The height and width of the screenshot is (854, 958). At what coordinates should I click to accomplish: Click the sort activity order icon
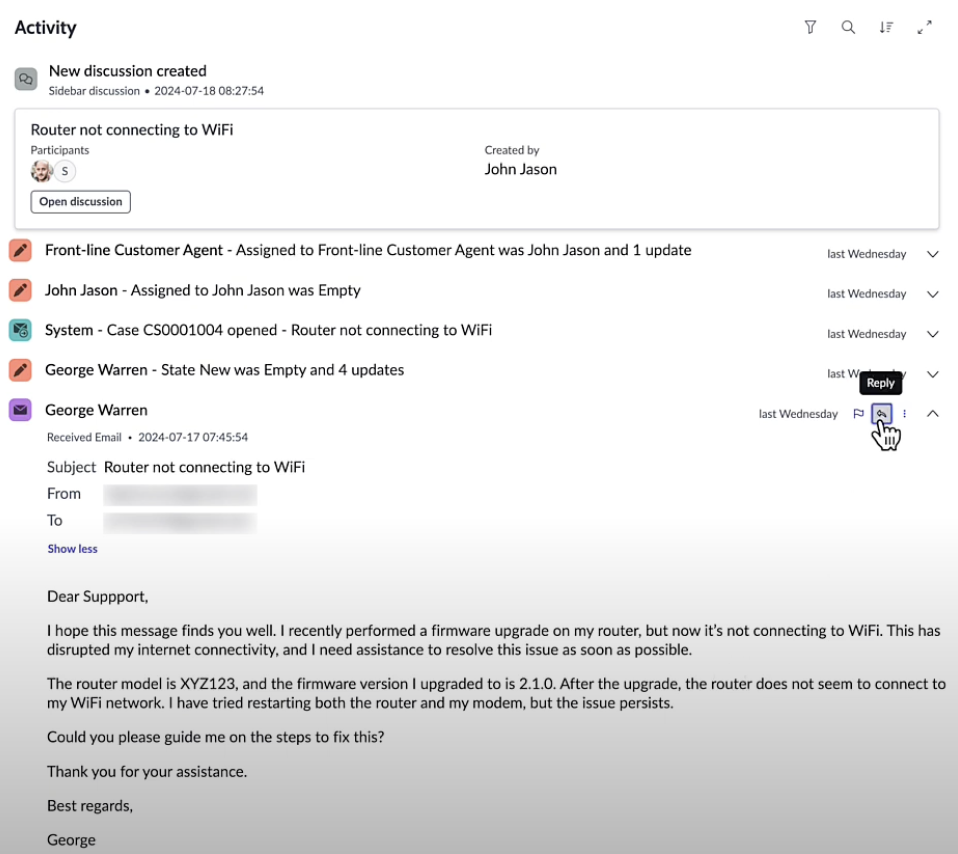886,28
